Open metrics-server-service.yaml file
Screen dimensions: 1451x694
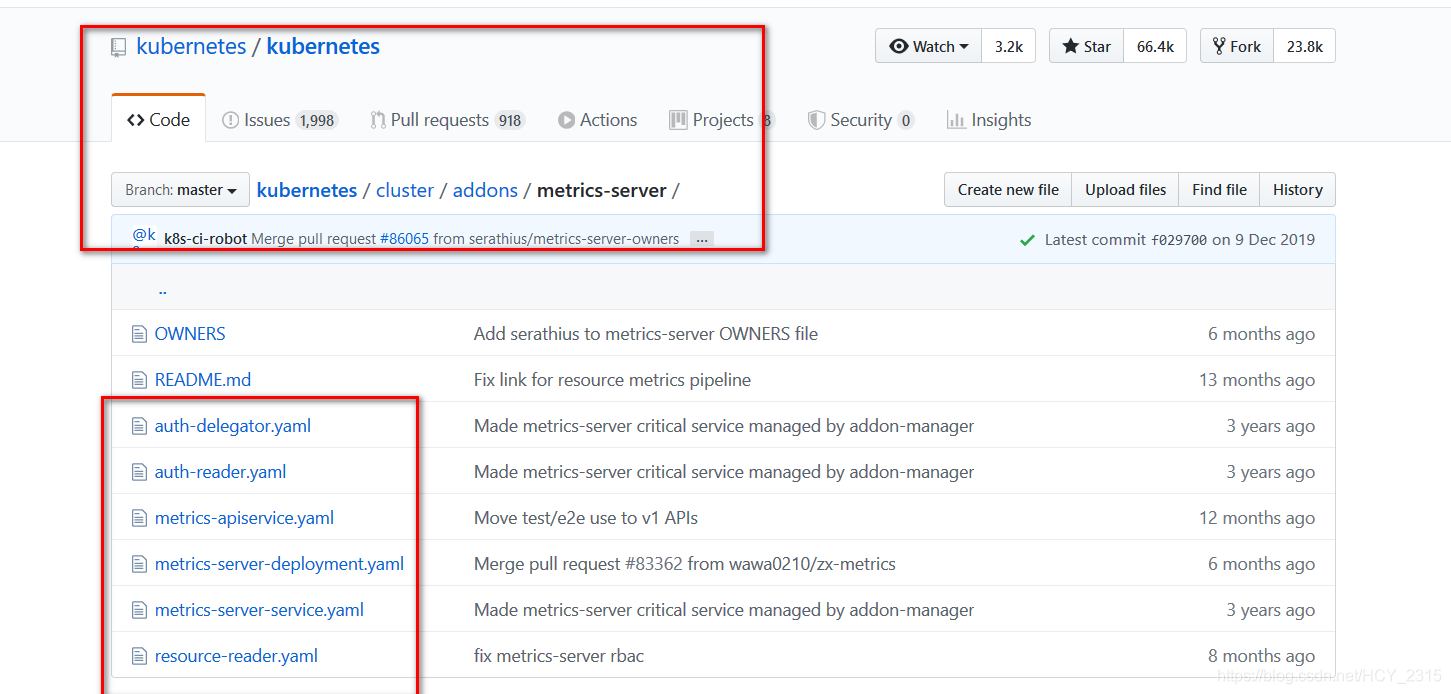click(x=259, y=610)
